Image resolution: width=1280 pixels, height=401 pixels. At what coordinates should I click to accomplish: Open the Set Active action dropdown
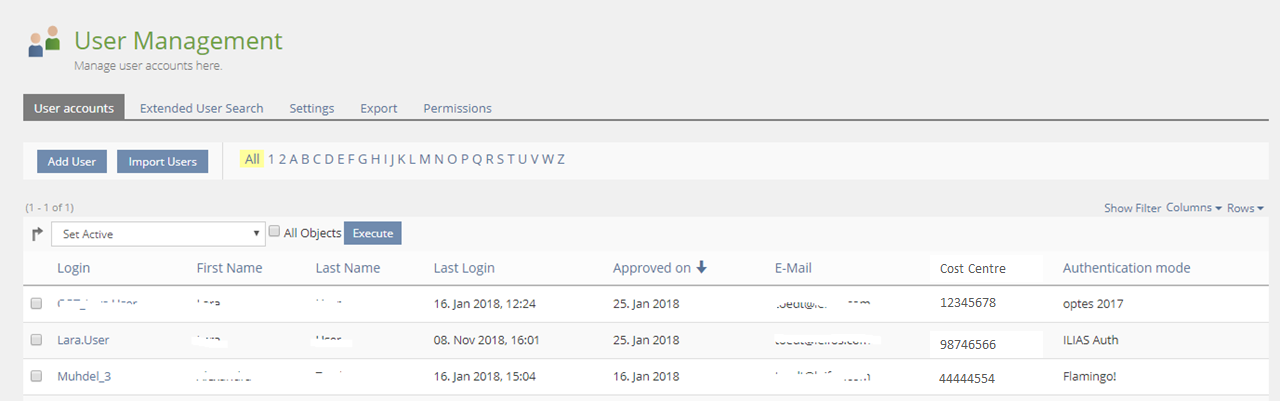point(157,234)
